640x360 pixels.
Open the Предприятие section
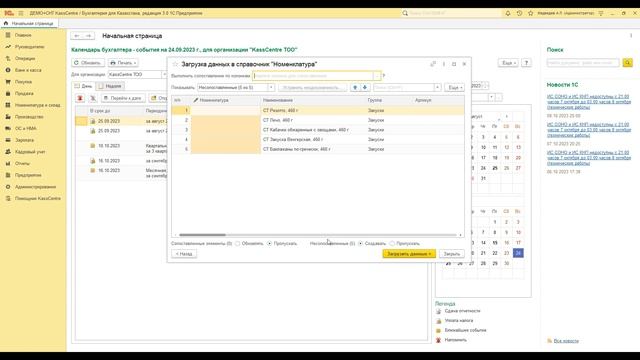coord(28,175)
